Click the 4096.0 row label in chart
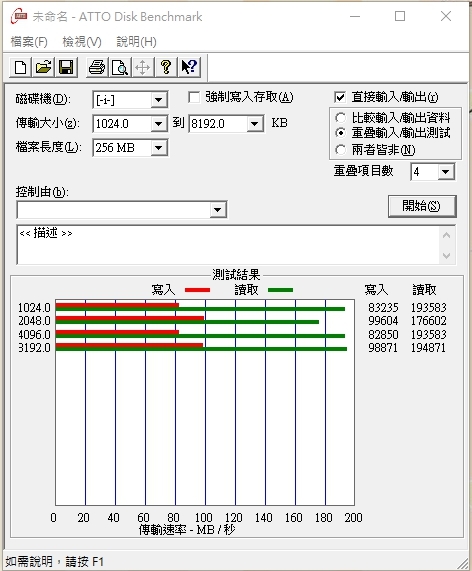The height and width of the screenshot is (571, 472). pyautogui.click(x=34, y=335)
